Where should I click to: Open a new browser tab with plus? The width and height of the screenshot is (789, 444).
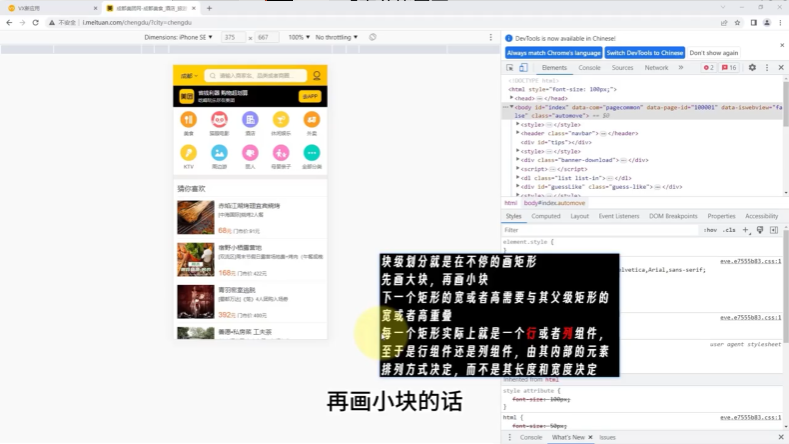click(x=209, y=8)
